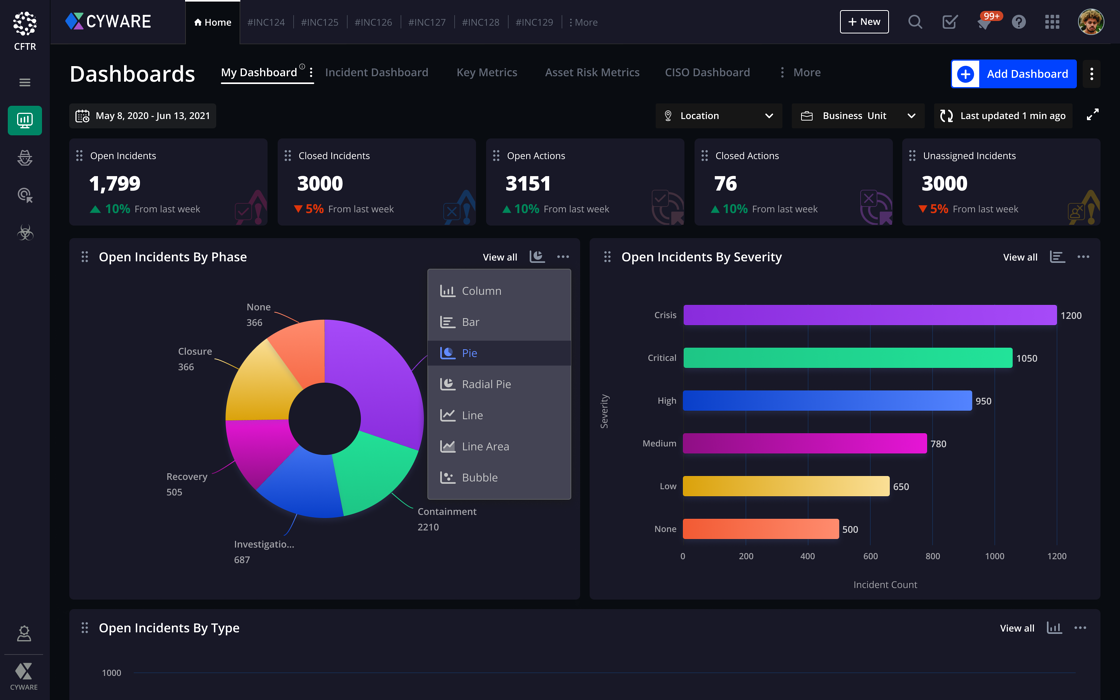Click chart type icon in Open Incidents By Type

tap(1054, 628)
